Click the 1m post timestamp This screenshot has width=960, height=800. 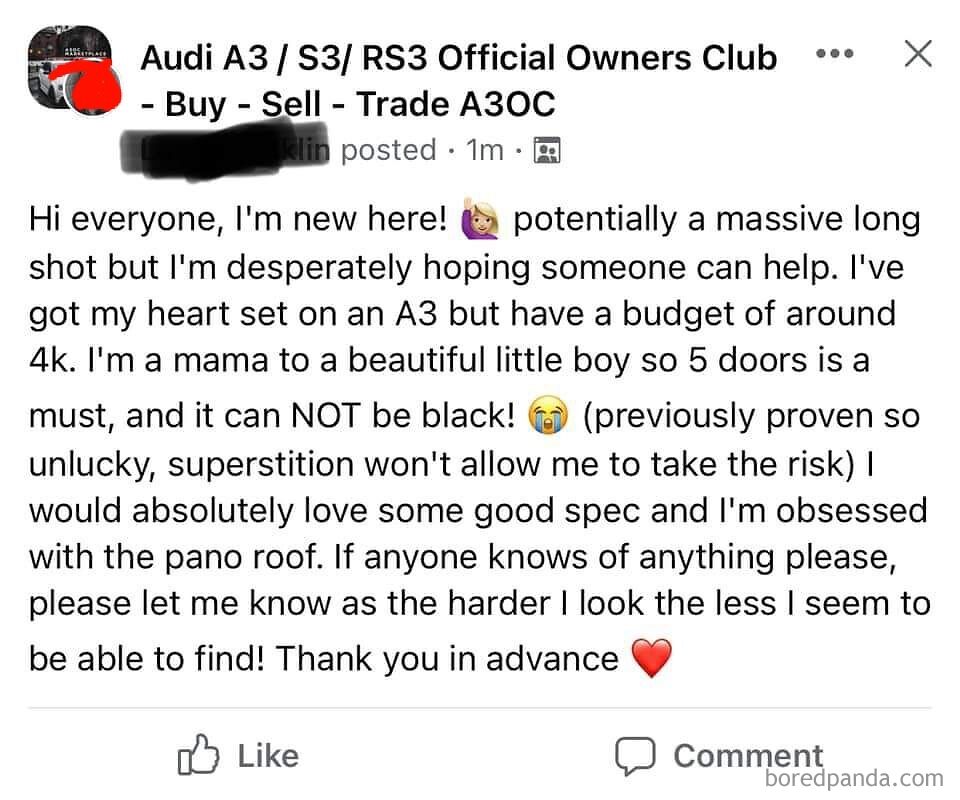pyautogui.click(x=485, y=150)
